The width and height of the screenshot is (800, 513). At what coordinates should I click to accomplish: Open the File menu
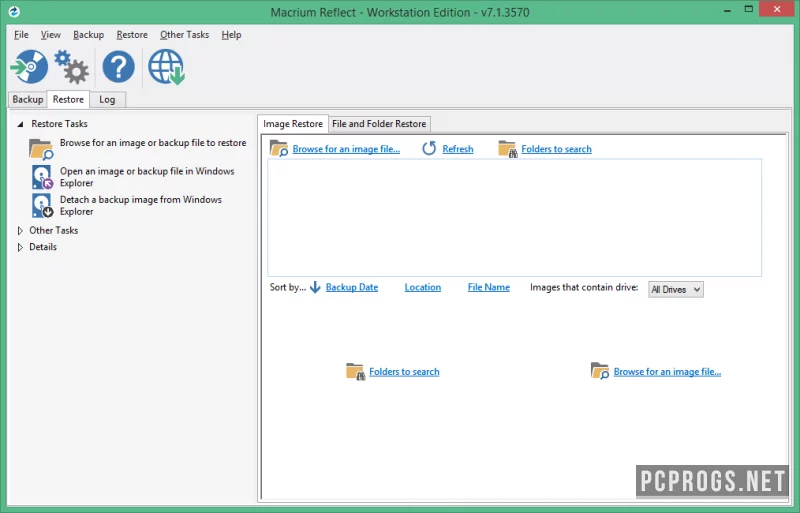21,35
